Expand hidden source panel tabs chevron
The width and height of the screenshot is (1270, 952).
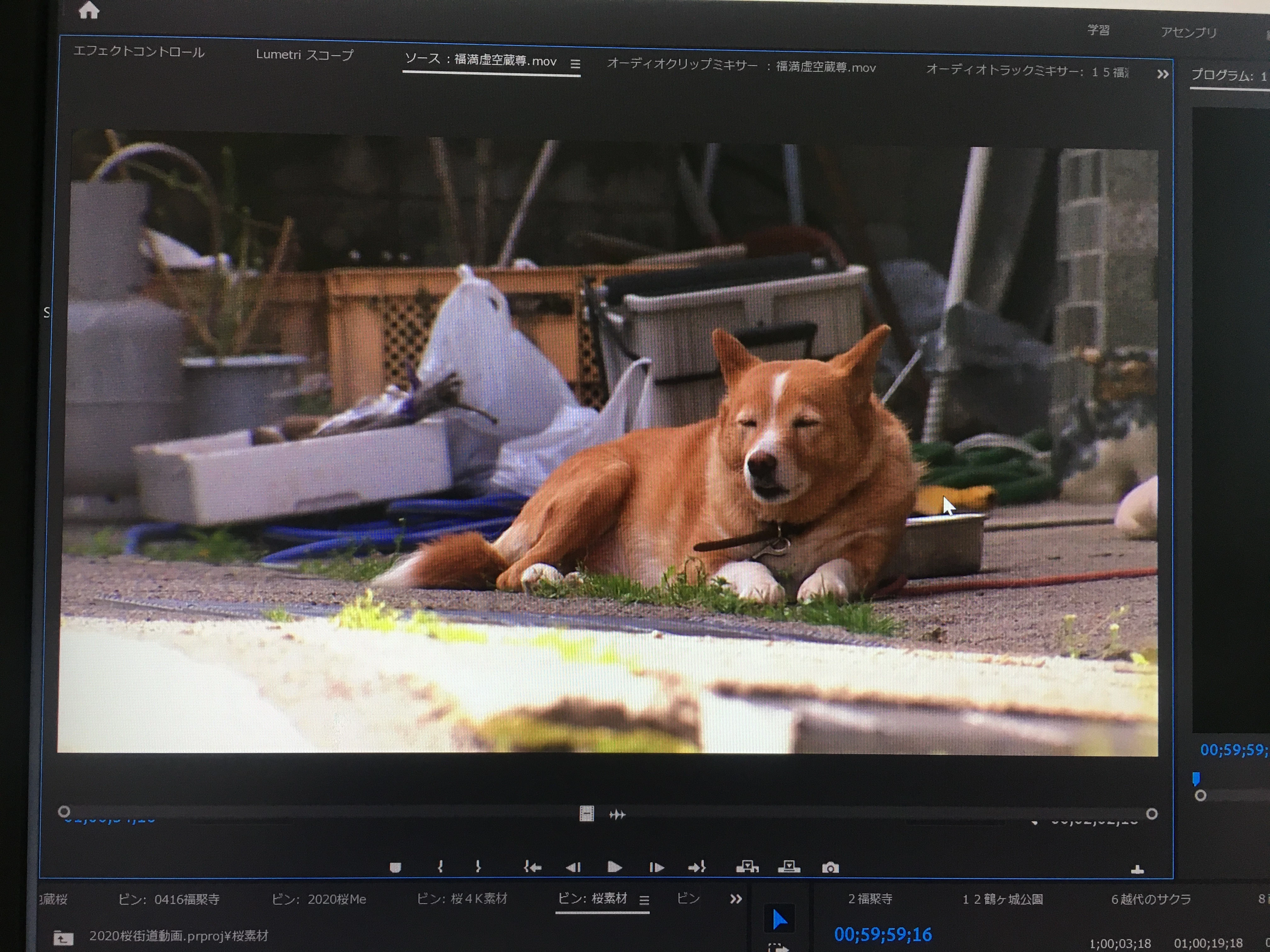[x=1163, y=74]
